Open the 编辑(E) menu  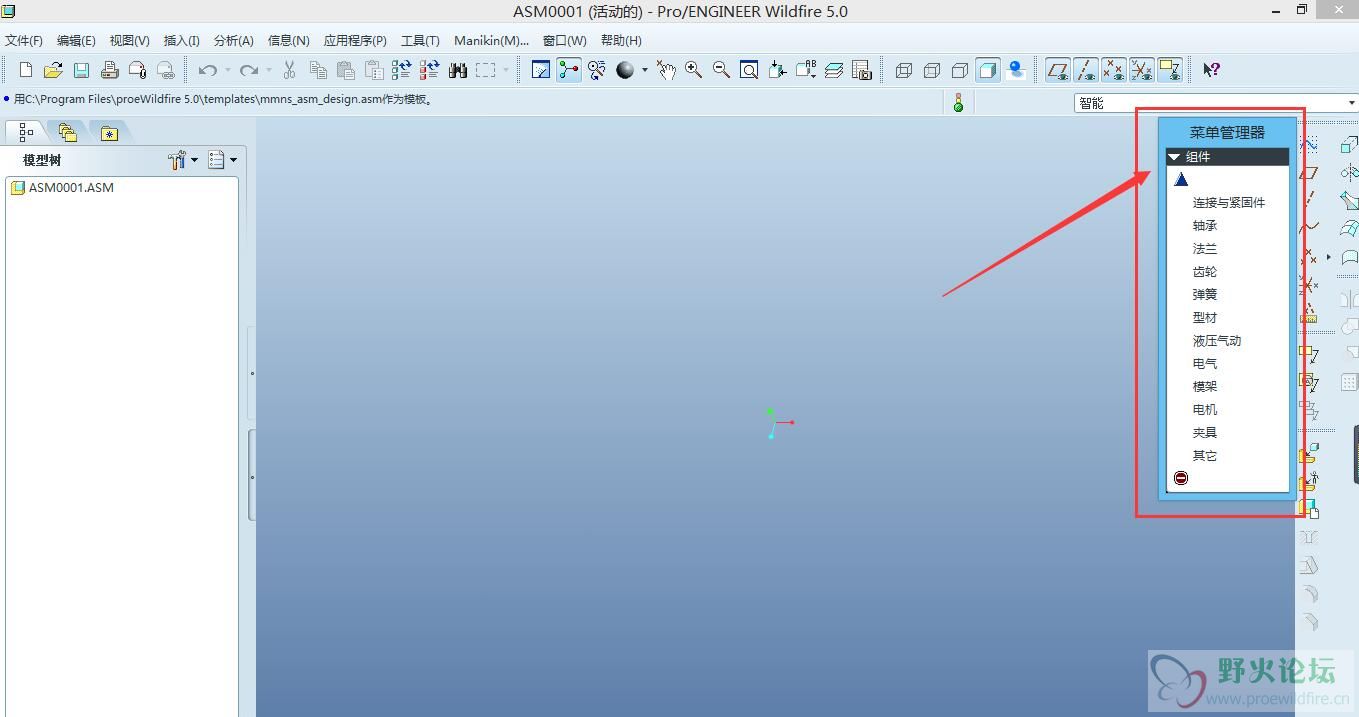coord(76,41)
